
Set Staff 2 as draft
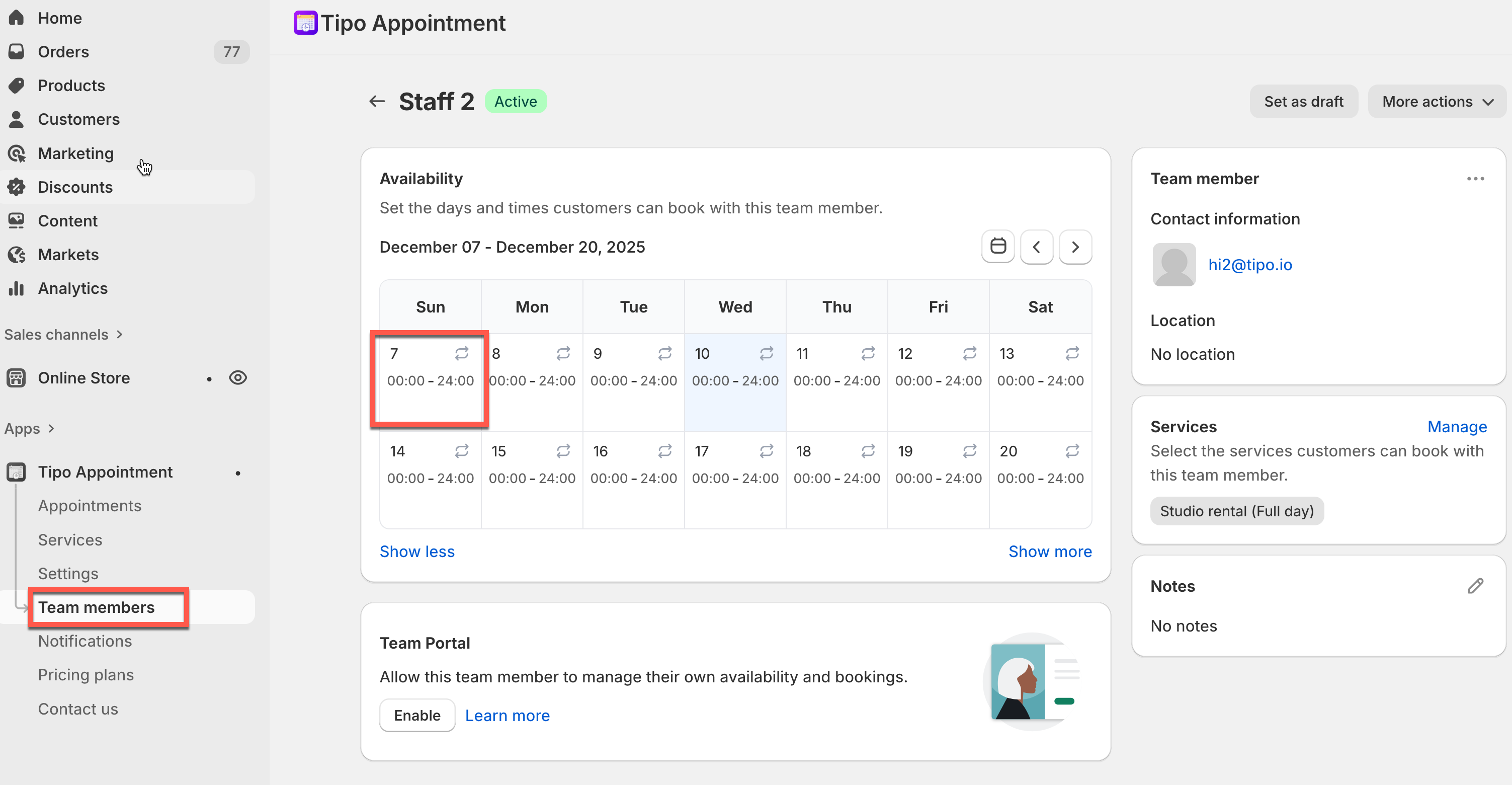click(1303, 101)
